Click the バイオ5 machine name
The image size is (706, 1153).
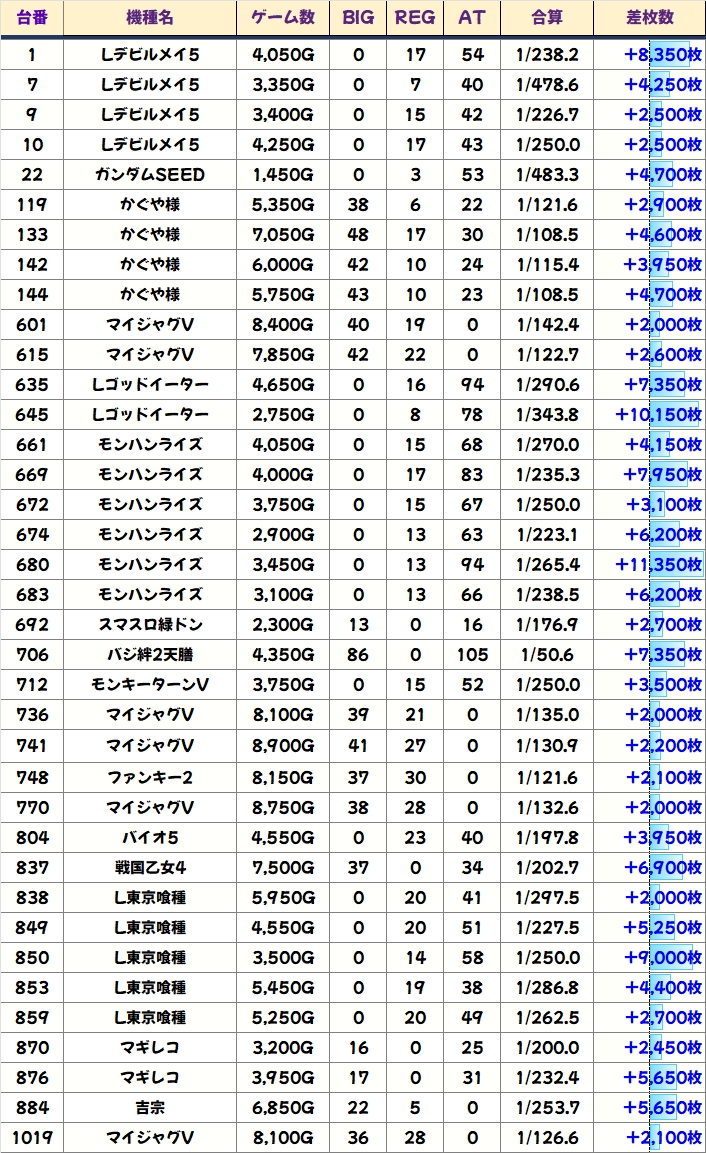coord(150,838)
